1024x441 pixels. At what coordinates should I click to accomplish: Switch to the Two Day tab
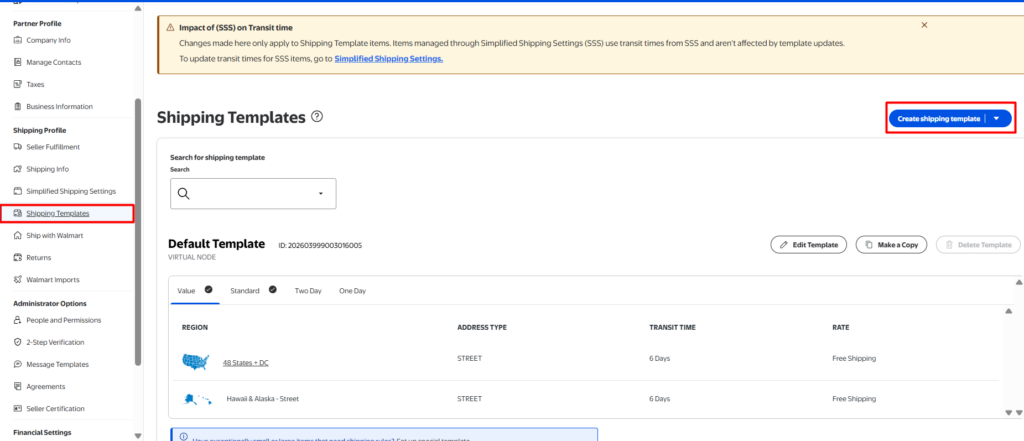click(308, 291)
